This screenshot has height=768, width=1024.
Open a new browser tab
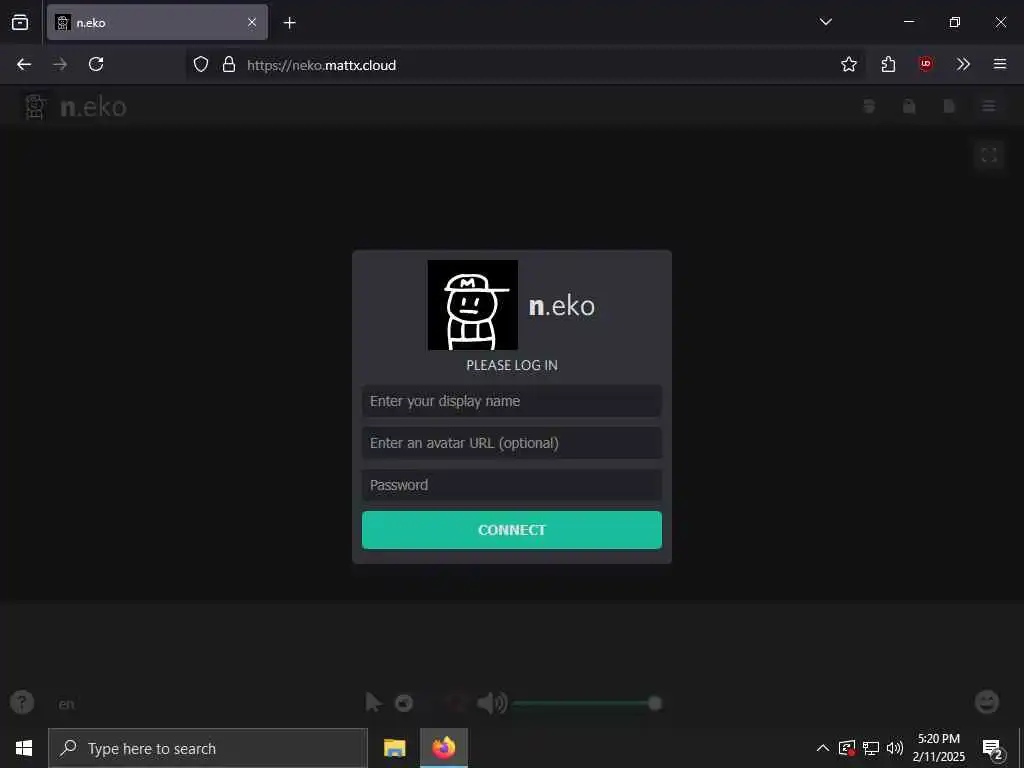(x=289, y=23)
